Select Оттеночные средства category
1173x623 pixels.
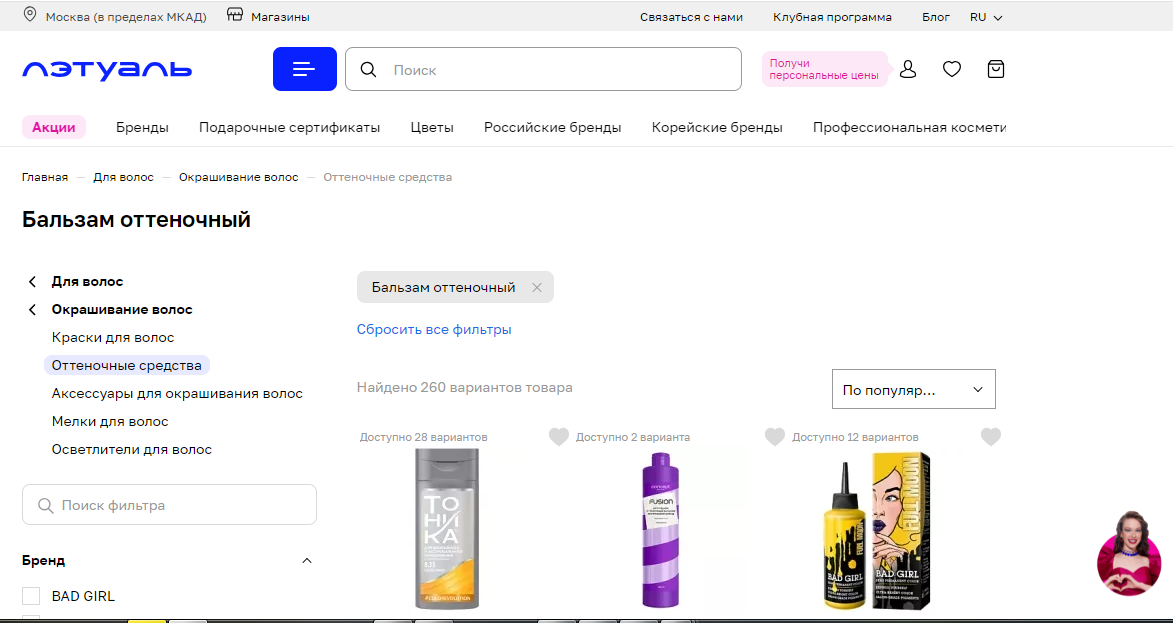tap(127, 366)
